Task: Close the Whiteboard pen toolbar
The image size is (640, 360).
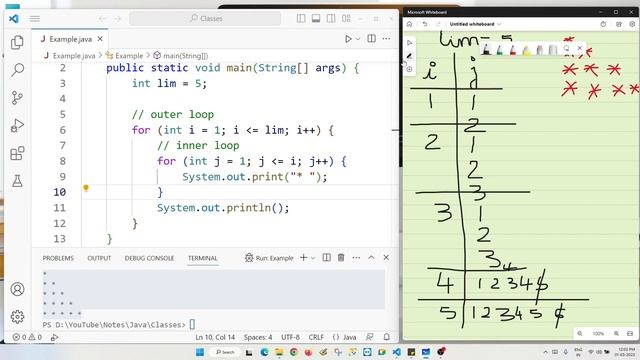Action: coord(579,48)
